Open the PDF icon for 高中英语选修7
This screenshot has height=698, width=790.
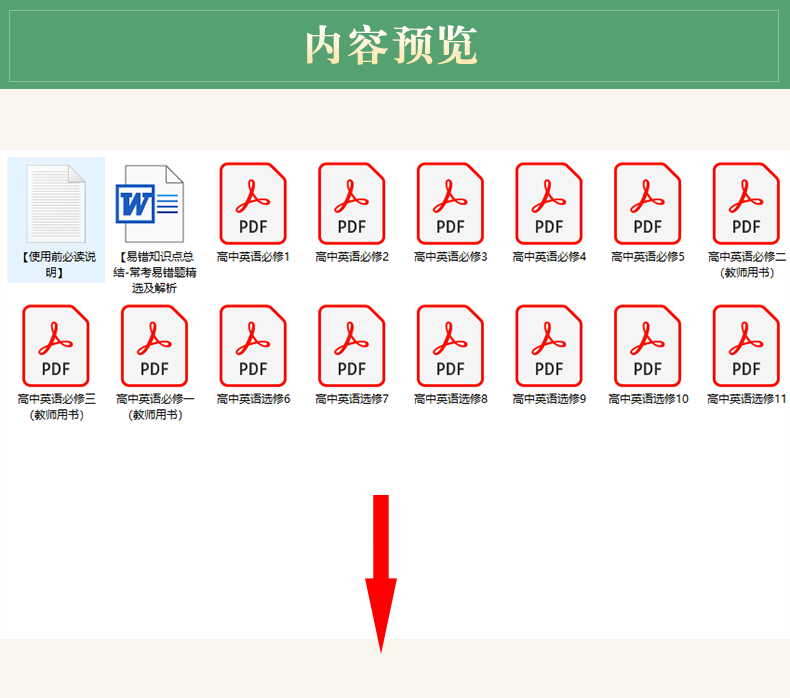point(352,346)
